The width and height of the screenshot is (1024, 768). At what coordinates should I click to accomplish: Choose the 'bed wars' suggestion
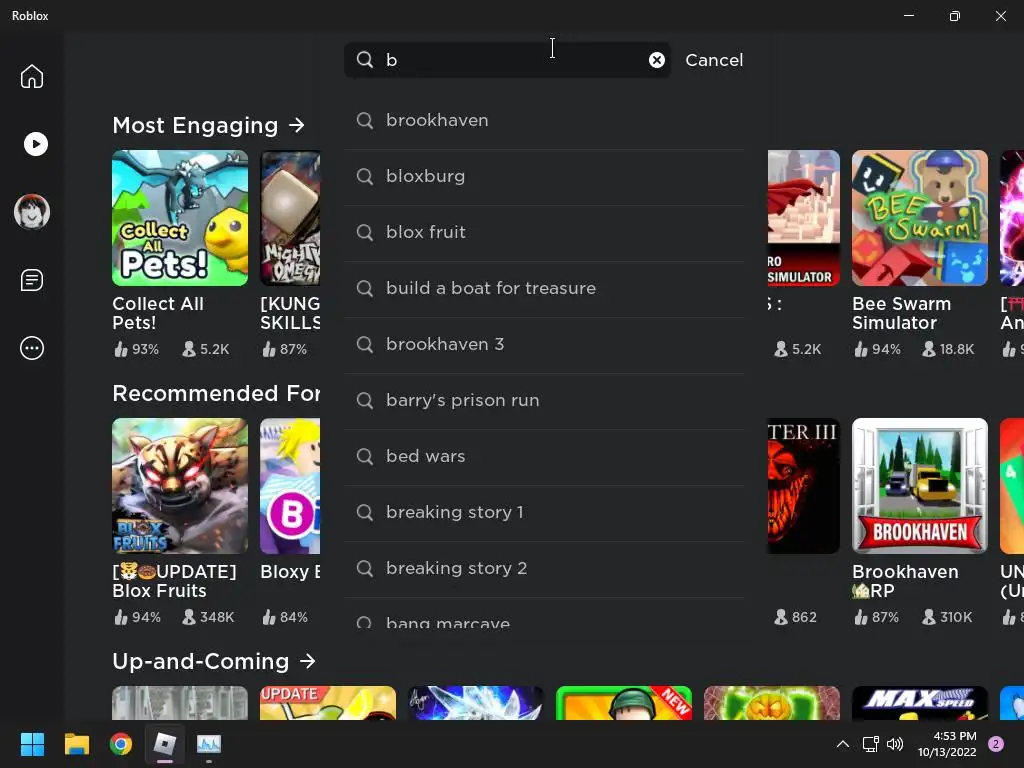[544, 457]
